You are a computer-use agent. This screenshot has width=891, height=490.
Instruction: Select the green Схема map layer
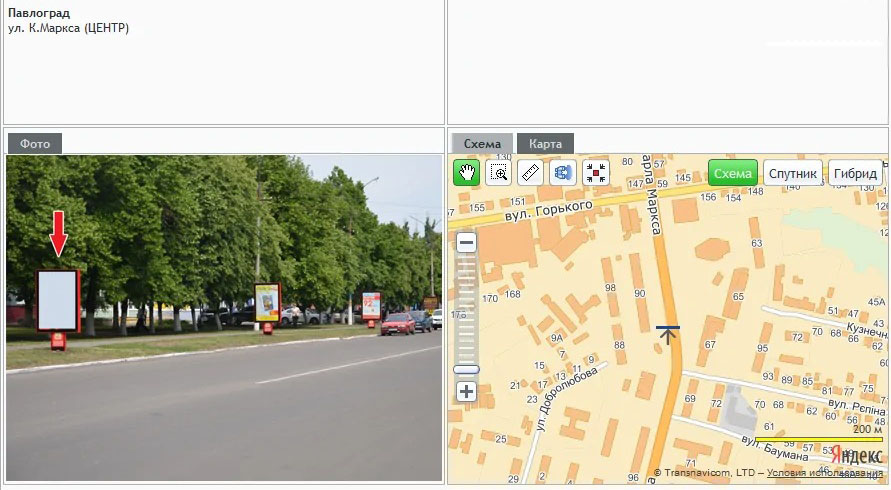733,173
